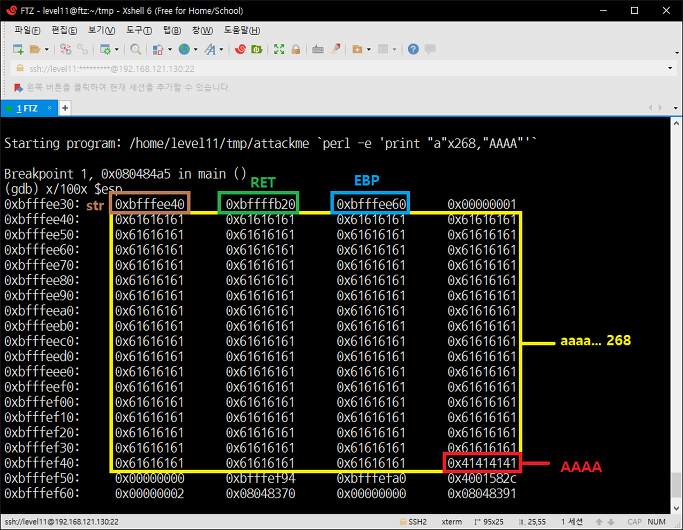Open Help with the question mark icon

click(413, 49)
